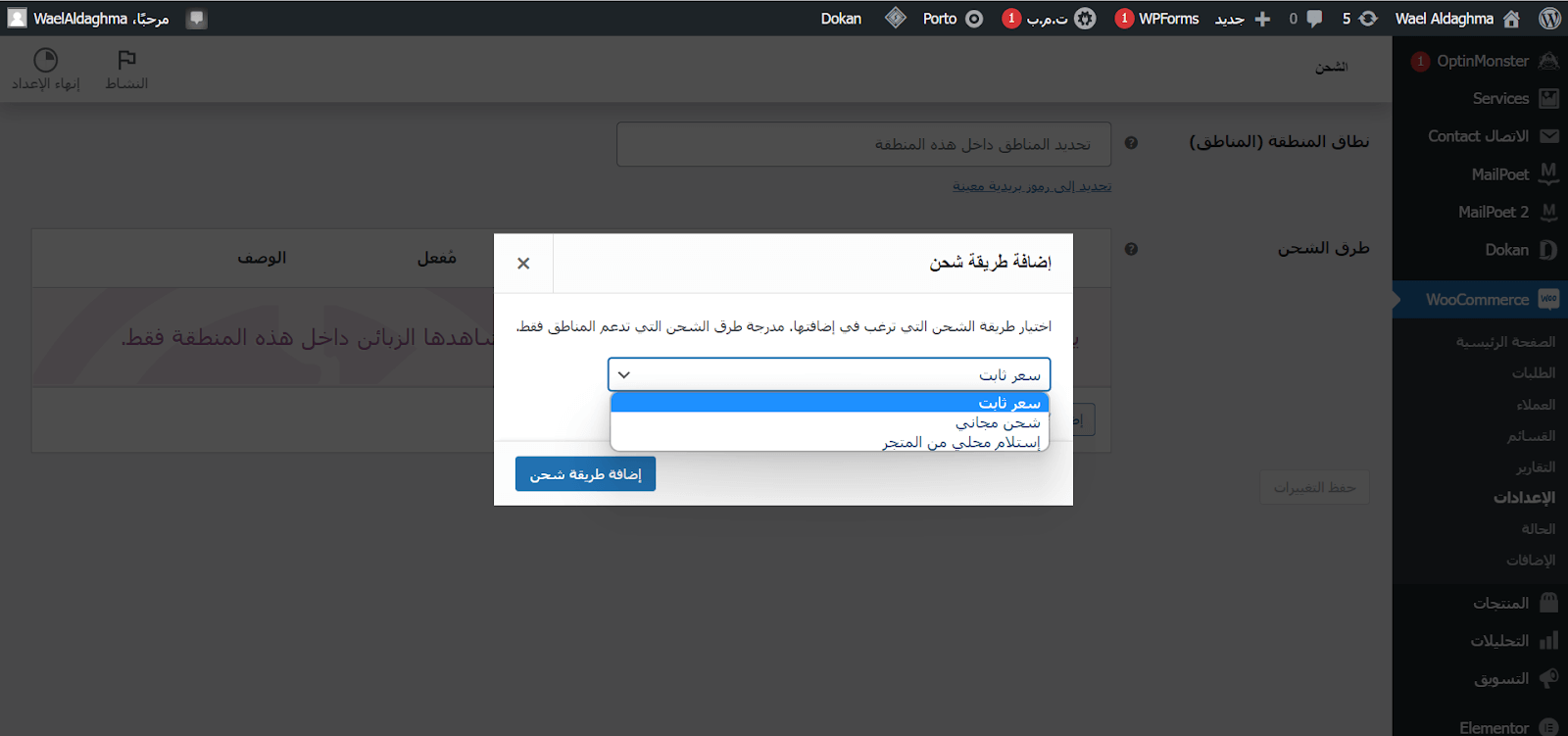Click the WordPress logo icon
This screenshot has width=1568, height=736.
1549,19
